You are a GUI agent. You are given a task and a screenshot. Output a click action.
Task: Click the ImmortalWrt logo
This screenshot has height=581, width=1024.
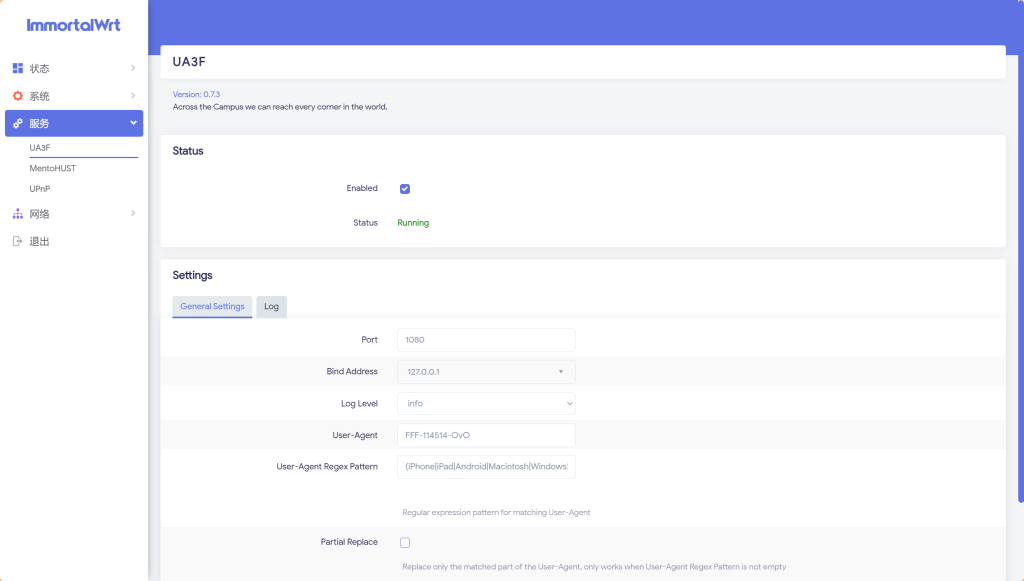point(73,25)
